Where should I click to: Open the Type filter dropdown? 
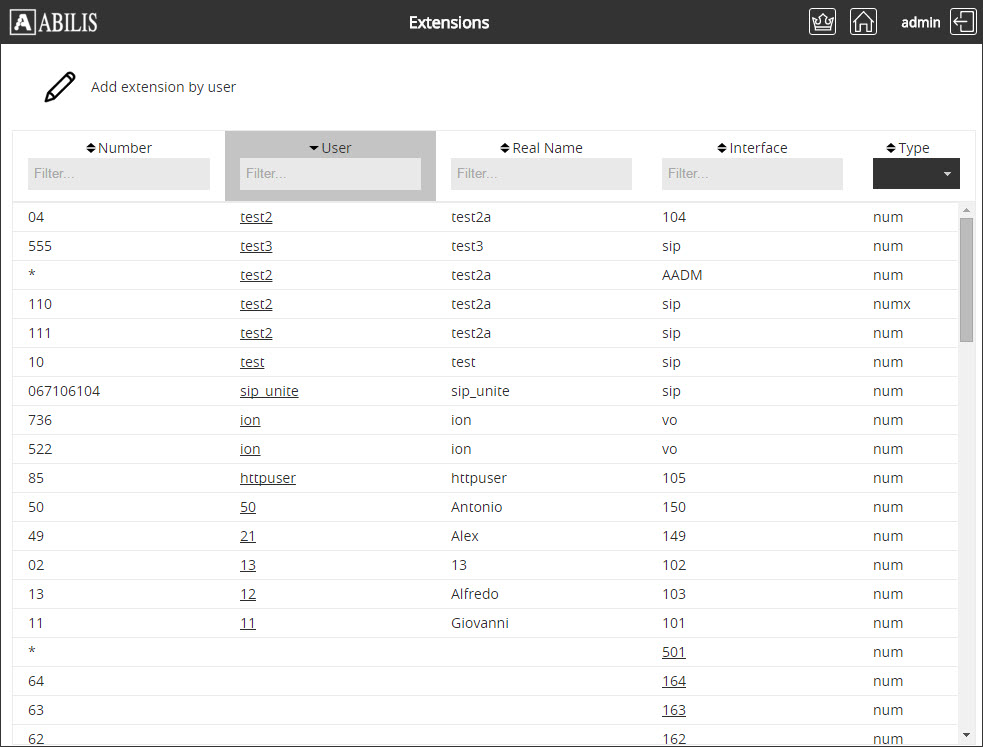tap(916, 174)
